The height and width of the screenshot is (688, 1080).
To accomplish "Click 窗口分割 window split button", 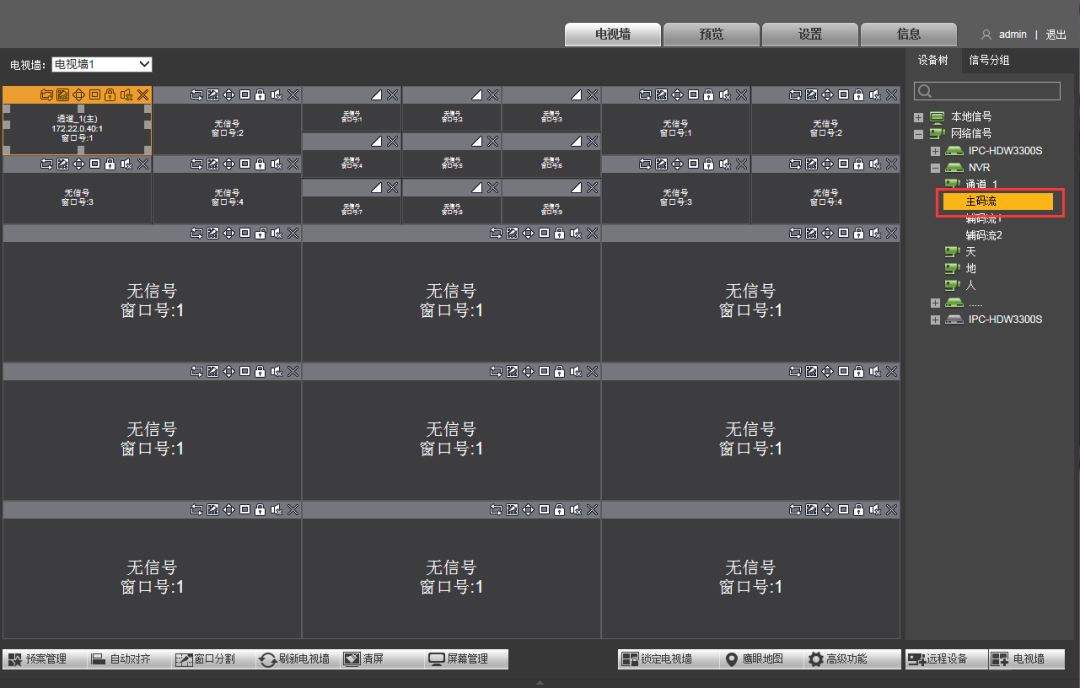I will (205, 659).
